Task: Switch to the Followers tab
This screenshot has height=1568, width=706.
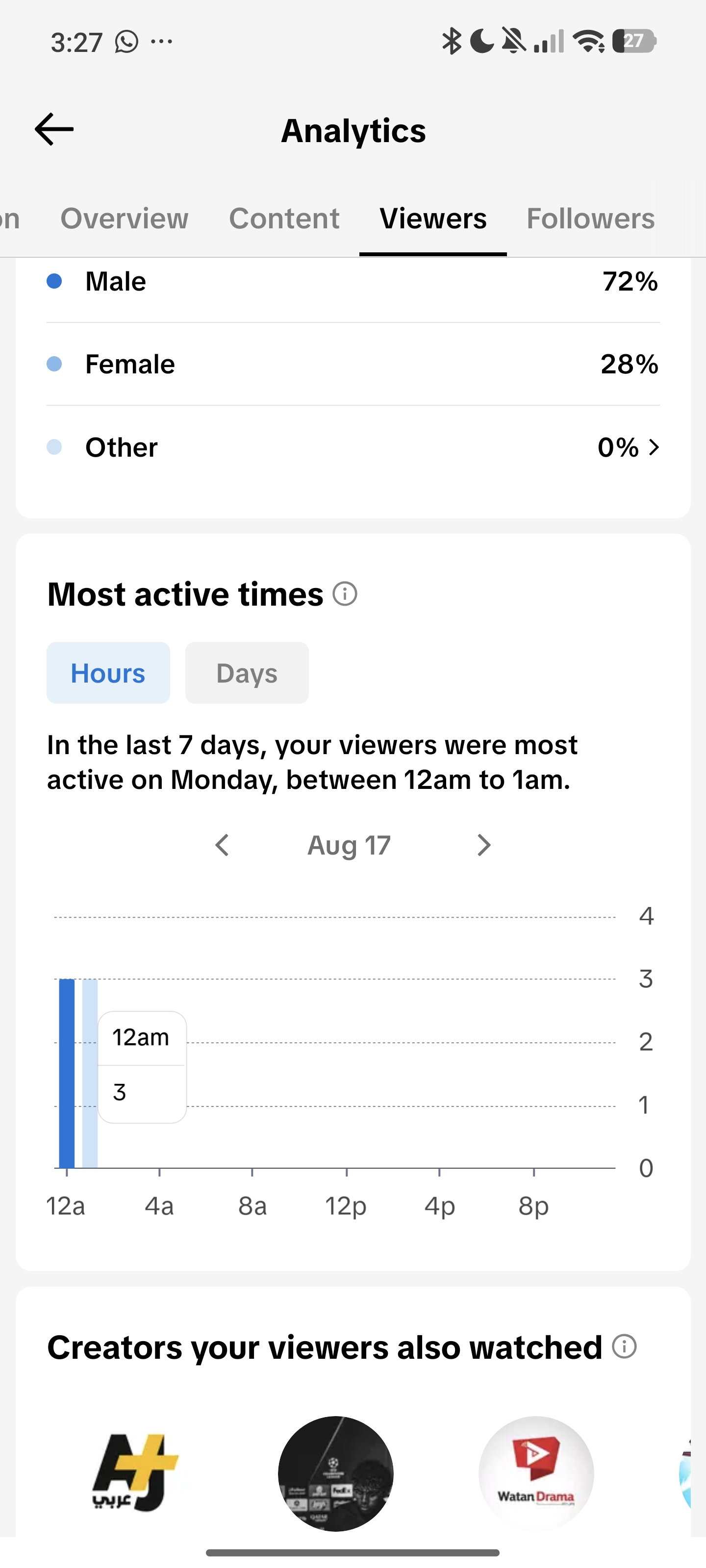Action: [590, 219]
